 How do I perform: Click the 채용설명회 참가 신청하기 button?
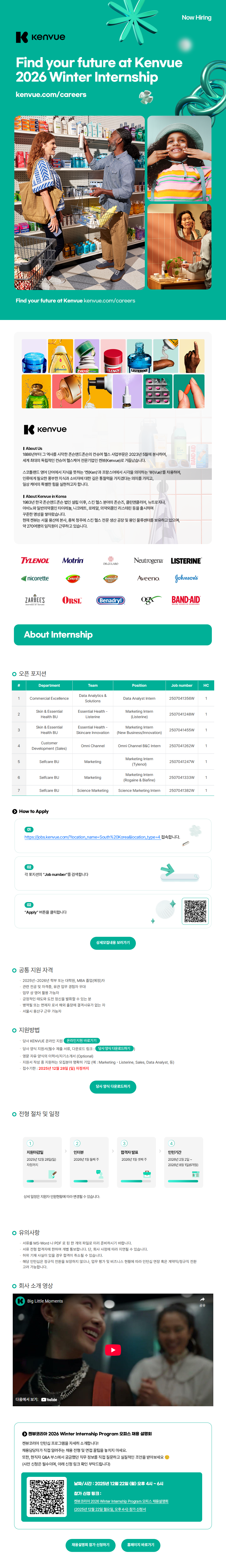91,1545
